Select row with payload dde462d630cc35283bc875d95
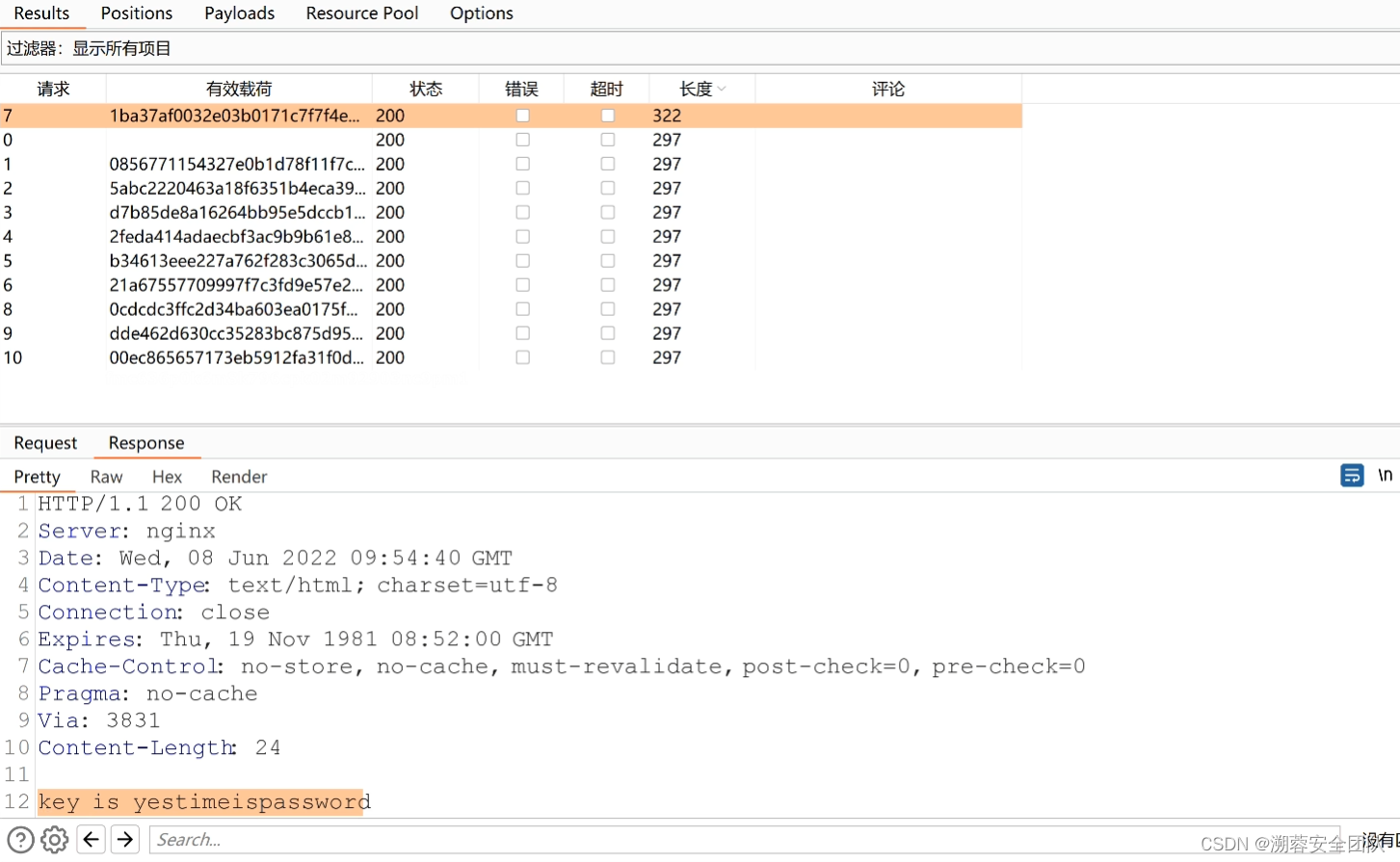 coord(511,333)
